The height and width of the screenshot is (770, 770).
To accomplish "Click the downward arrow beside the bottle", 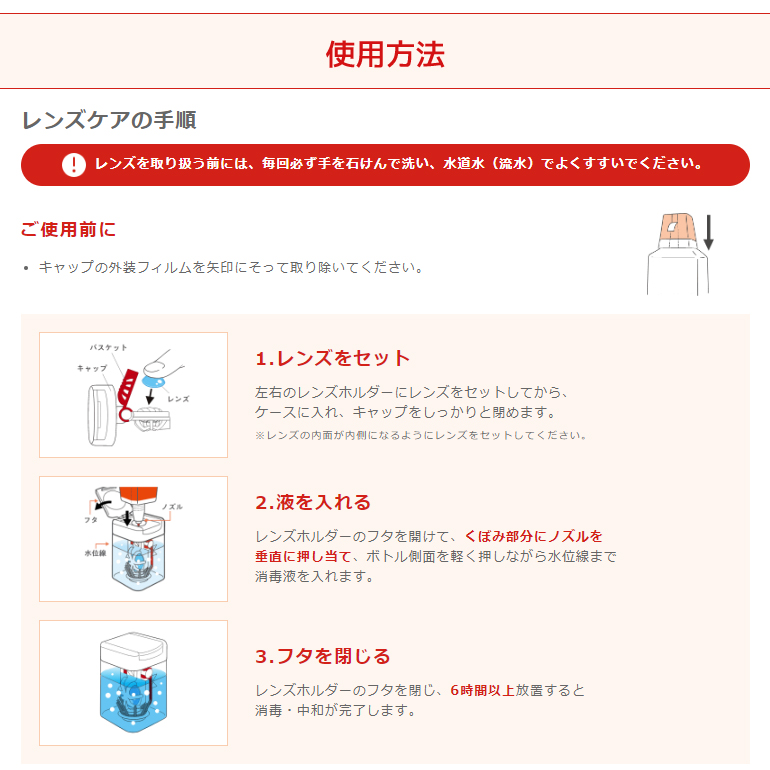I will (708, 232).
